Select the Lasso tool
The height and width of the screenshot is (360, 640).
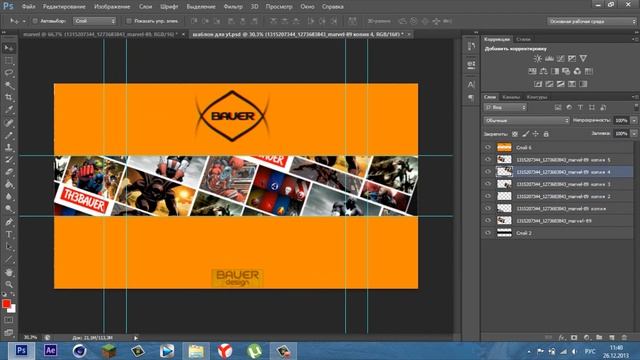[x=9, y=73]
